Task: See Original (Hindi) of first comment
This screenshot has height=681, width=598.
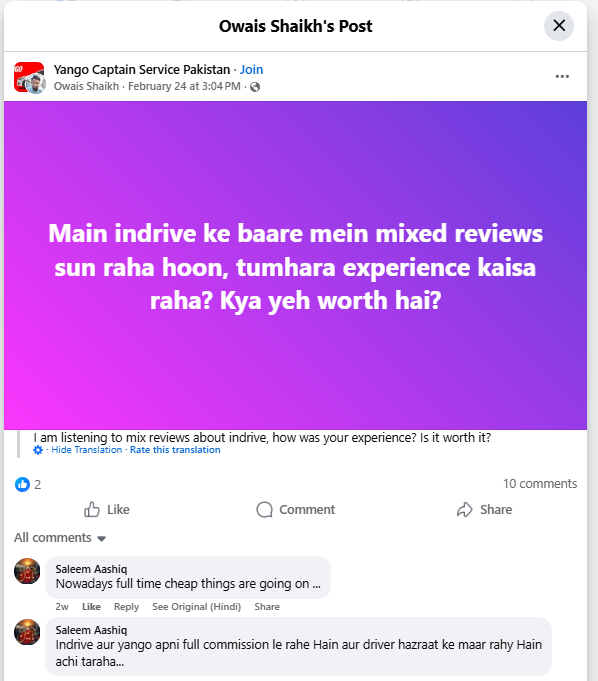Action: pos(196,607)
